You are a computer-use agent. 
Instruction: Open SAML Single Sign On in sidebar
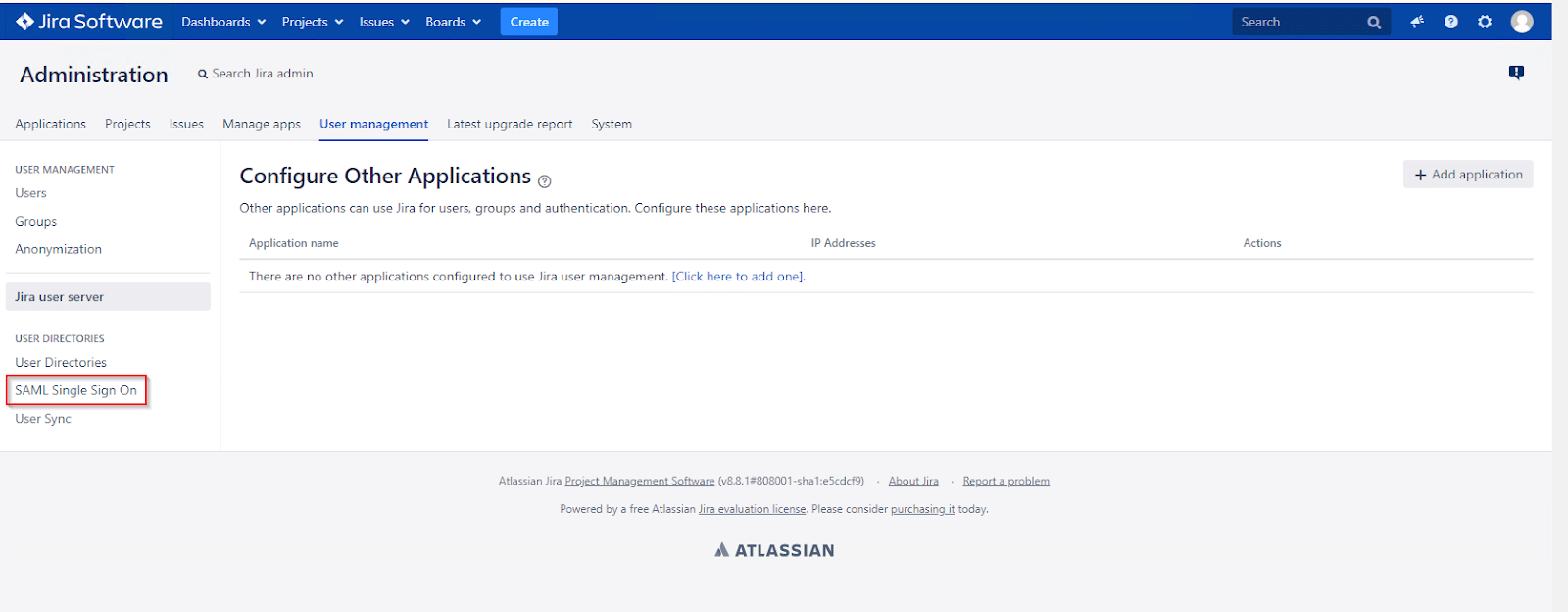pos(76,390)
